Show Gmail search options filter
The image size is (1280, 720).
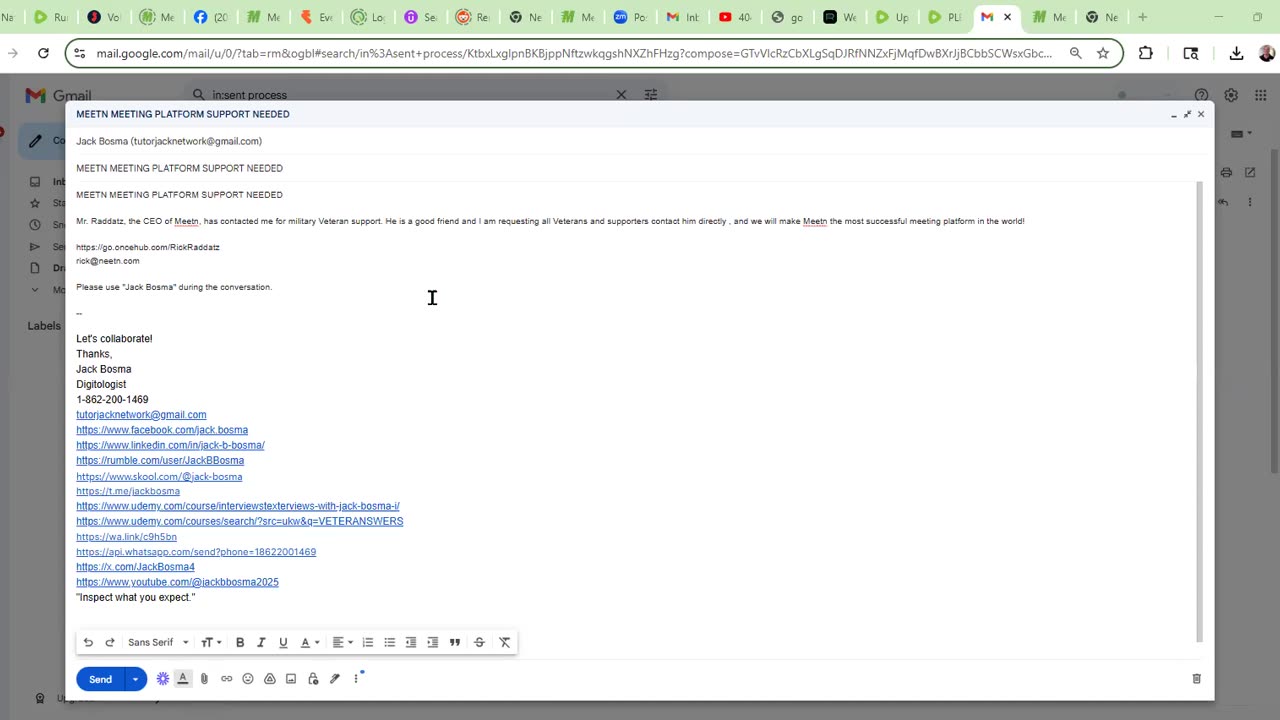pyautogui.click(x=651, y=95)
